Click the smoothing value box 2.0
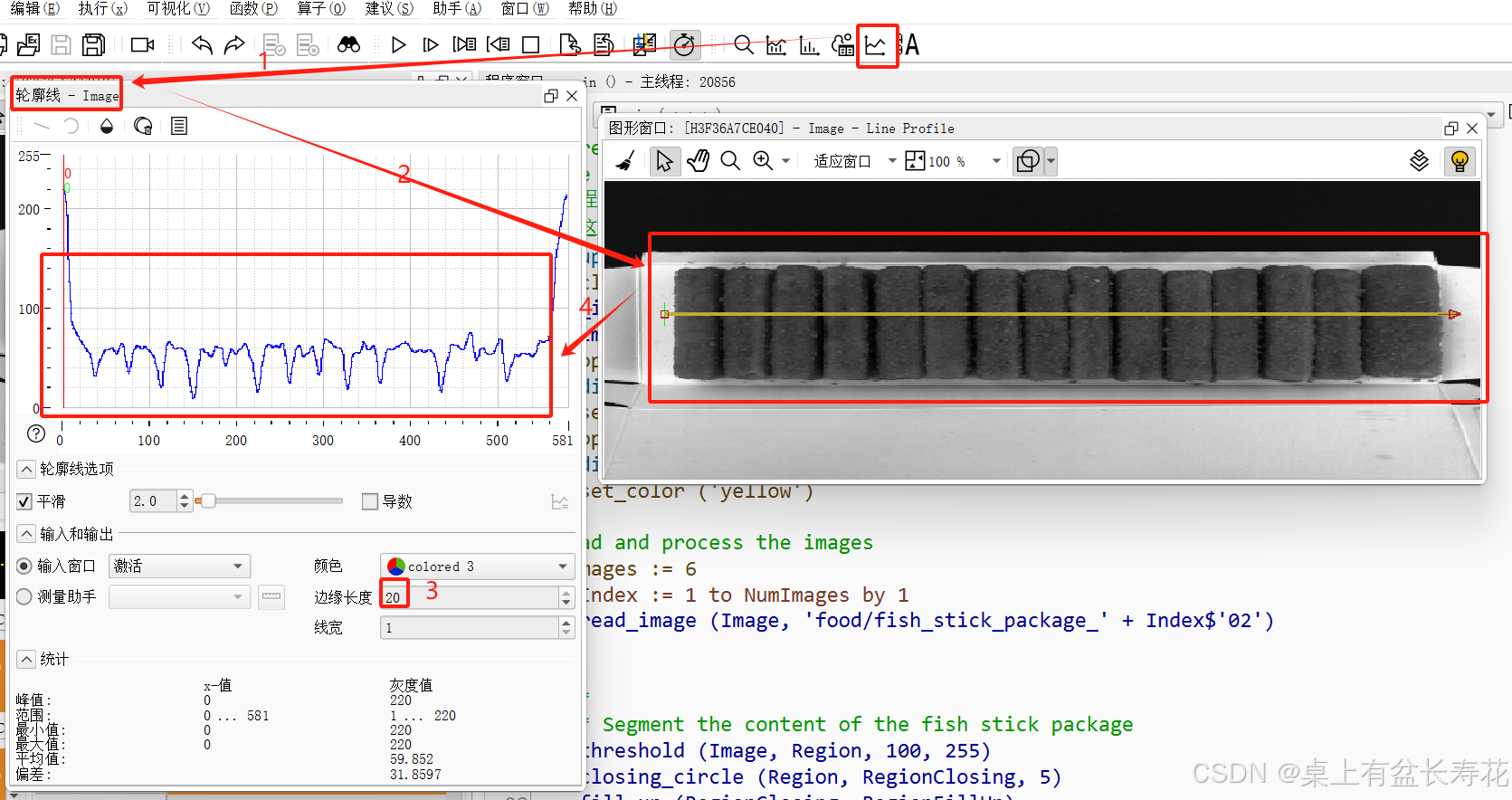 coord(153,501)
